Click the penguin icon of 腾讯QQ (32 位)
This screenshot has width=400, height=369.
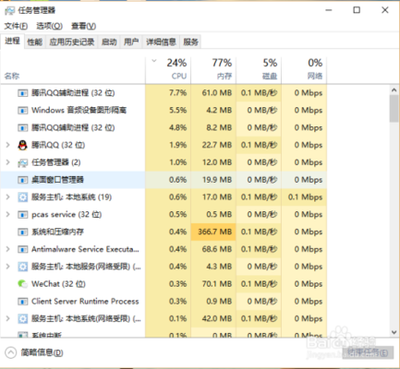pos(22,145)
